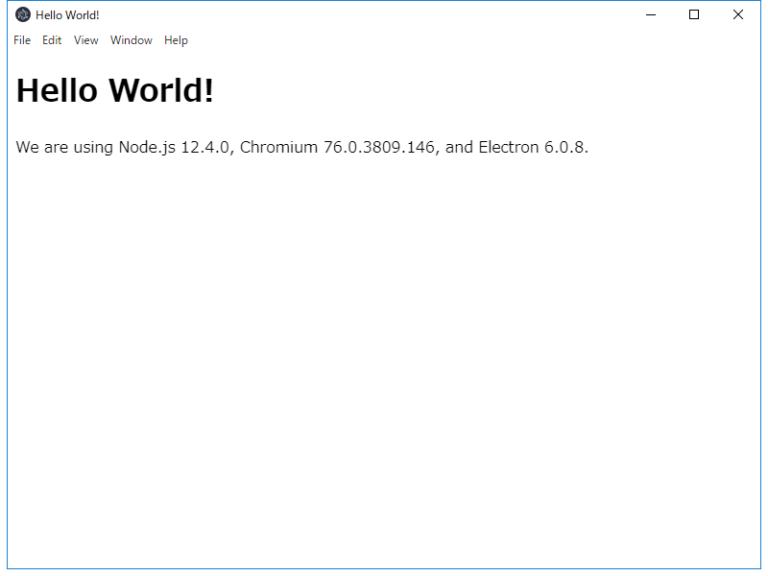
Task: Click the Chromium version 76.0.3809.146
Action: [379, 147]
